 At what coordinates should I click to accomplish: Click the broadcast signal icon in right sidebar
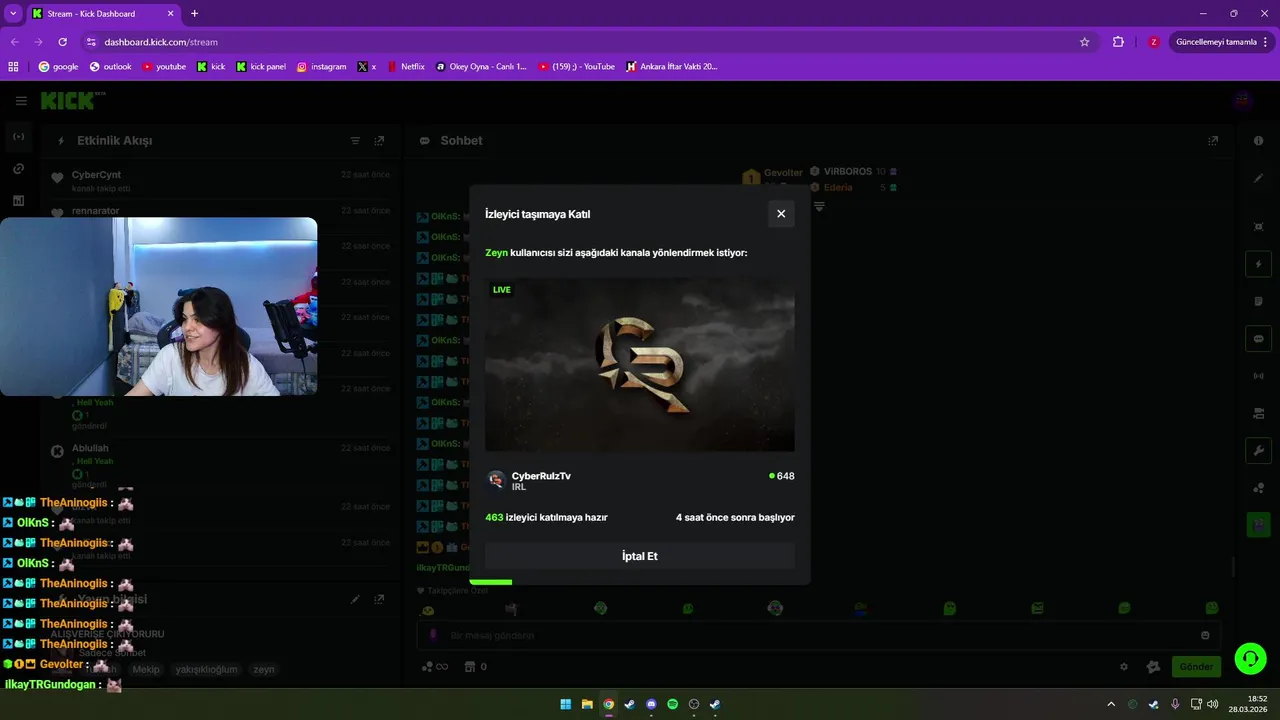click(x=1258, y=376)
